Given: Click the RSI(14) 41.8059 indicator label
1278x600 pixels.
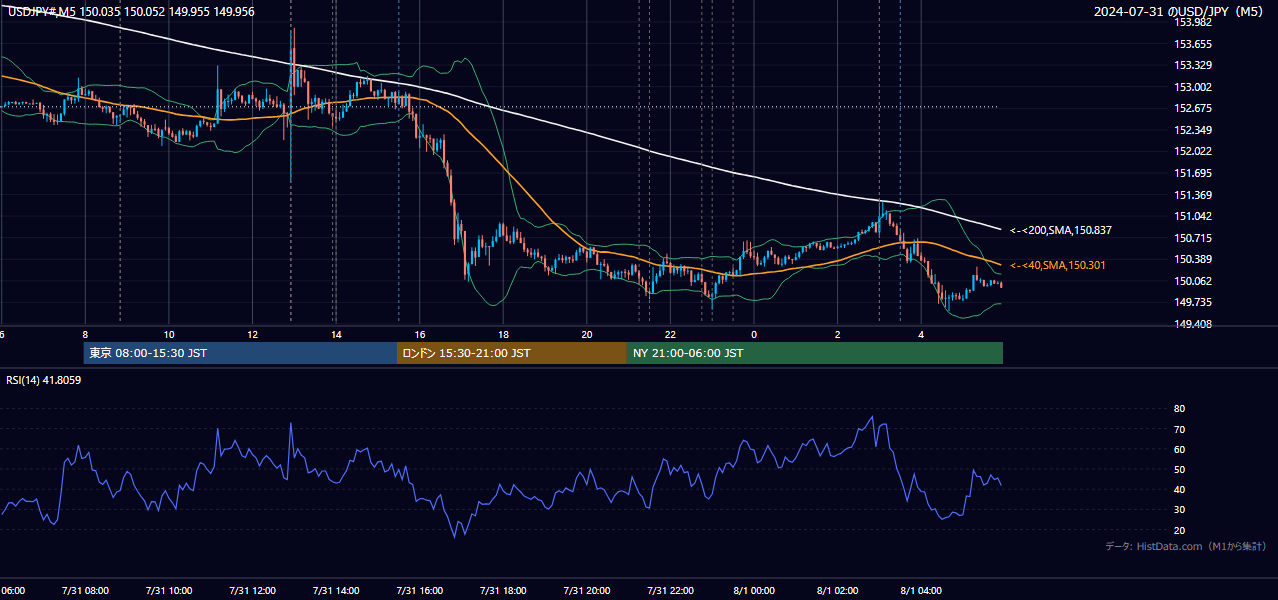Looking at the screenshot, I should click(44, 380).
